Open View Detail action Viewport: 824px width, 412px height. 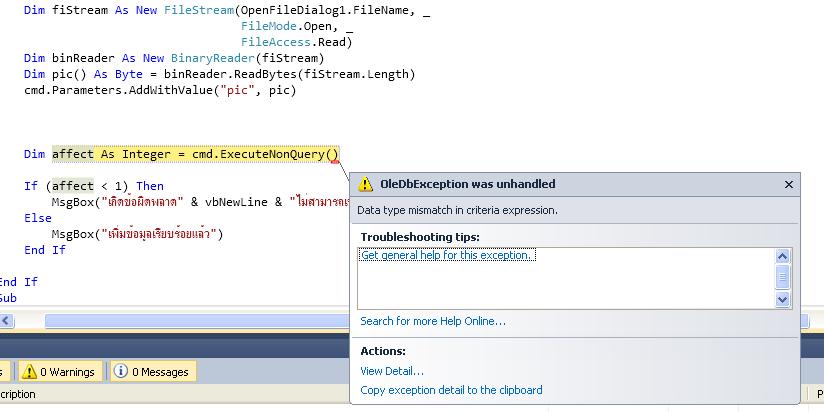pos(391,371)
